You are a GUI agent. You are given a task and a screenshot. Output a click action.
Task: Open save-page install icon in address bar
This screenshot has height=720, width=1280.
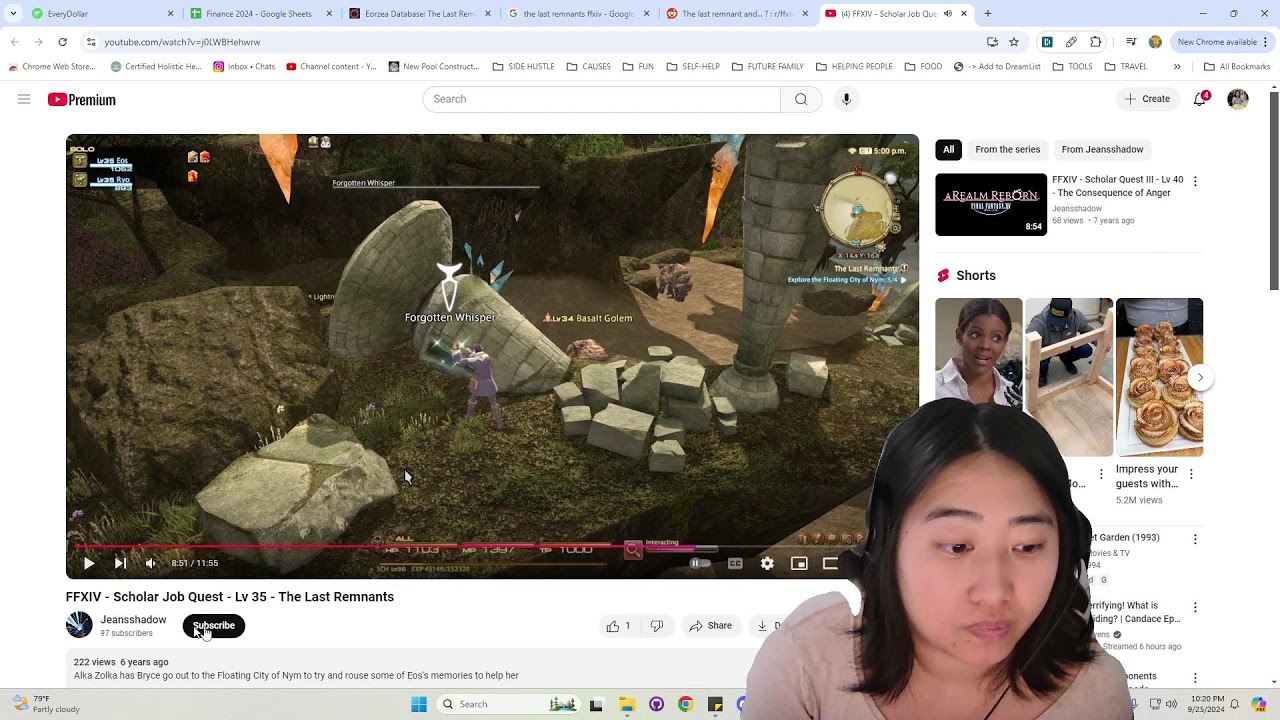pos(992,42)
